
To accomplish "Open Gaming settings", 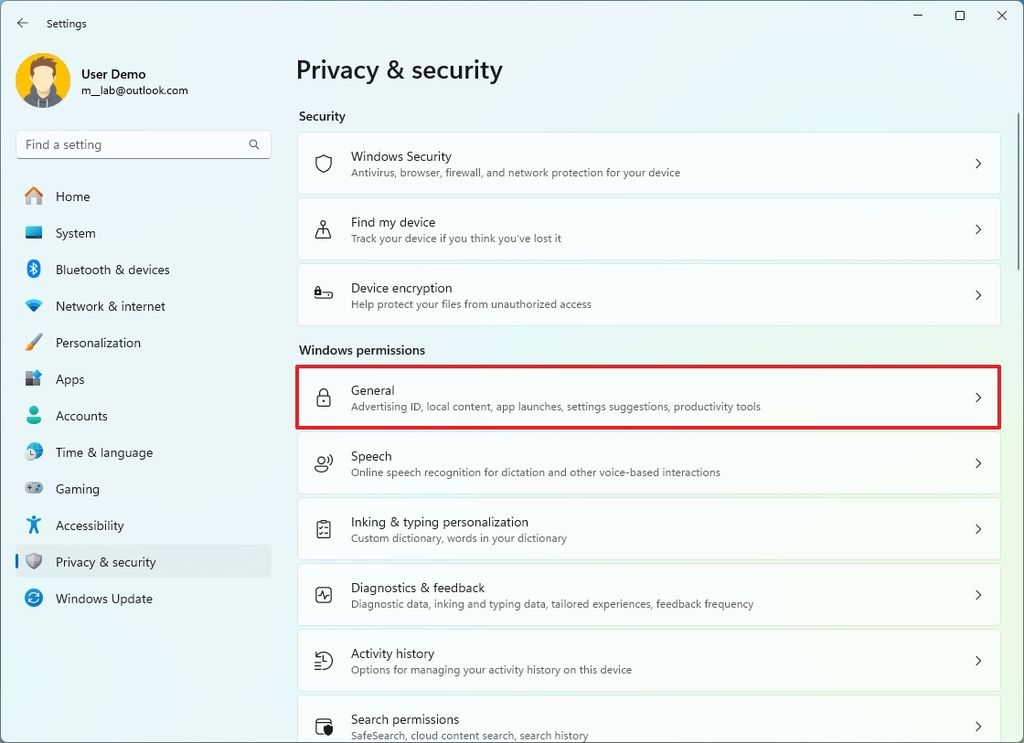I will (143, 488).
